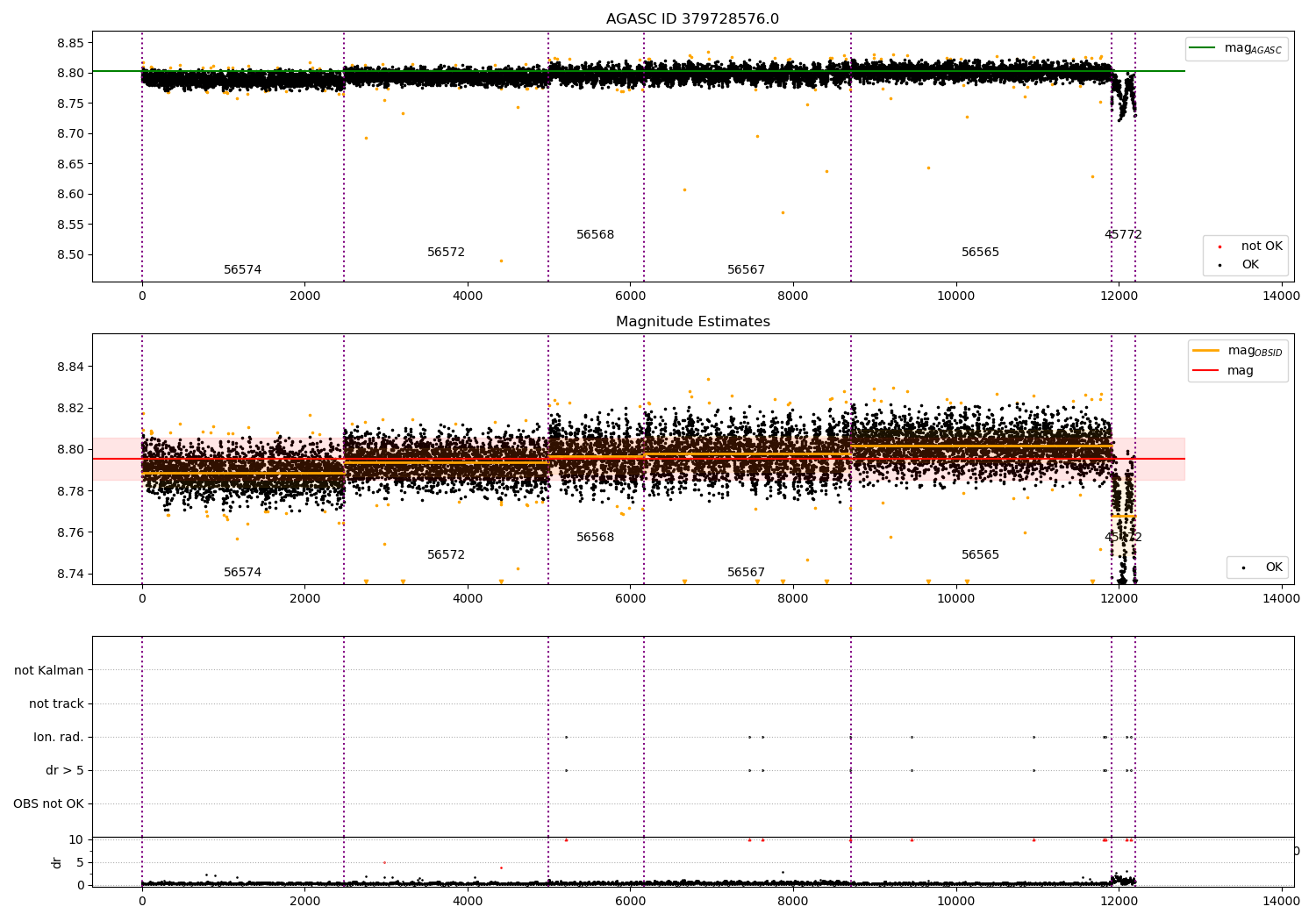Screen dimensions: 1316x921
Task: Click obsid label 56567 in Magnitude Estimates plot
Action: (x=746, y=573)
